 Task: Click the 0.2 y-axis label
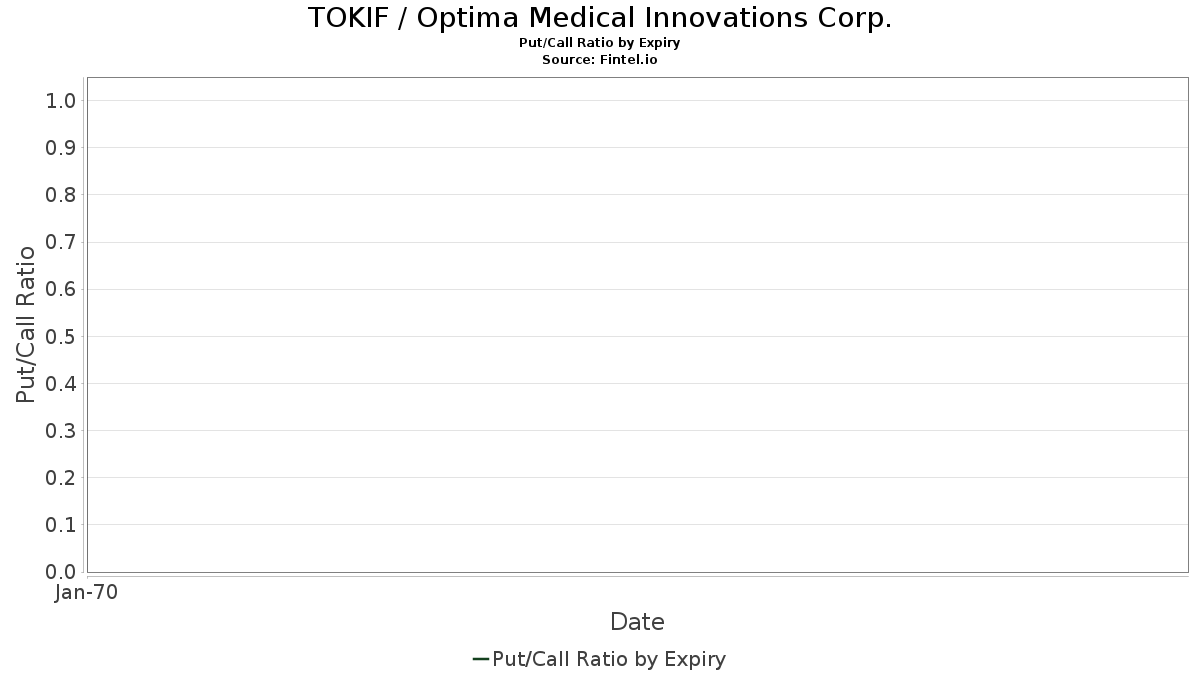(61, 478)
